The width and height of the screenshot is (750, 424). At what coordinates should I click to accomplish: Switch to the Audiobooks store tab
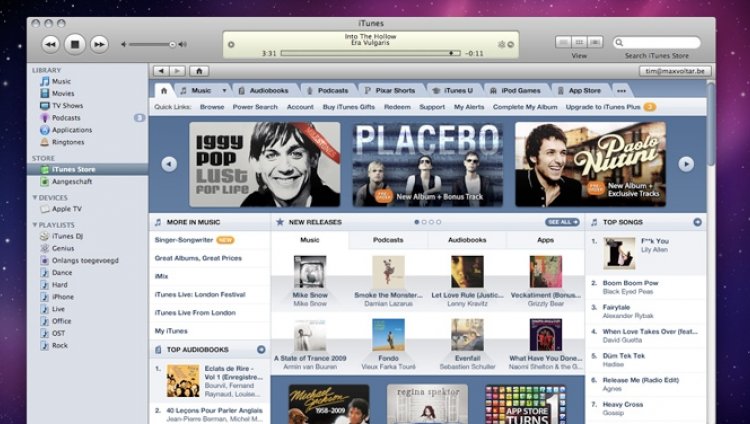[x=264, y=90]
